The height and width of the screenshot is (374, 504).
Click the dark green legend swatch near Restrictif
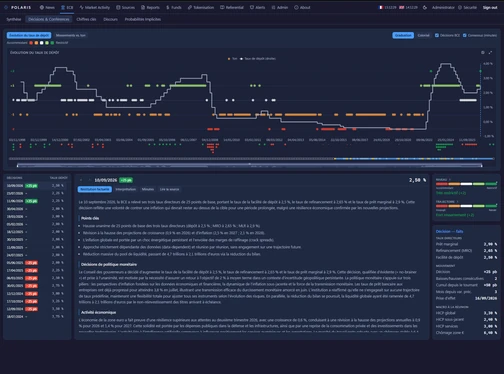click(x=52, y=43)
